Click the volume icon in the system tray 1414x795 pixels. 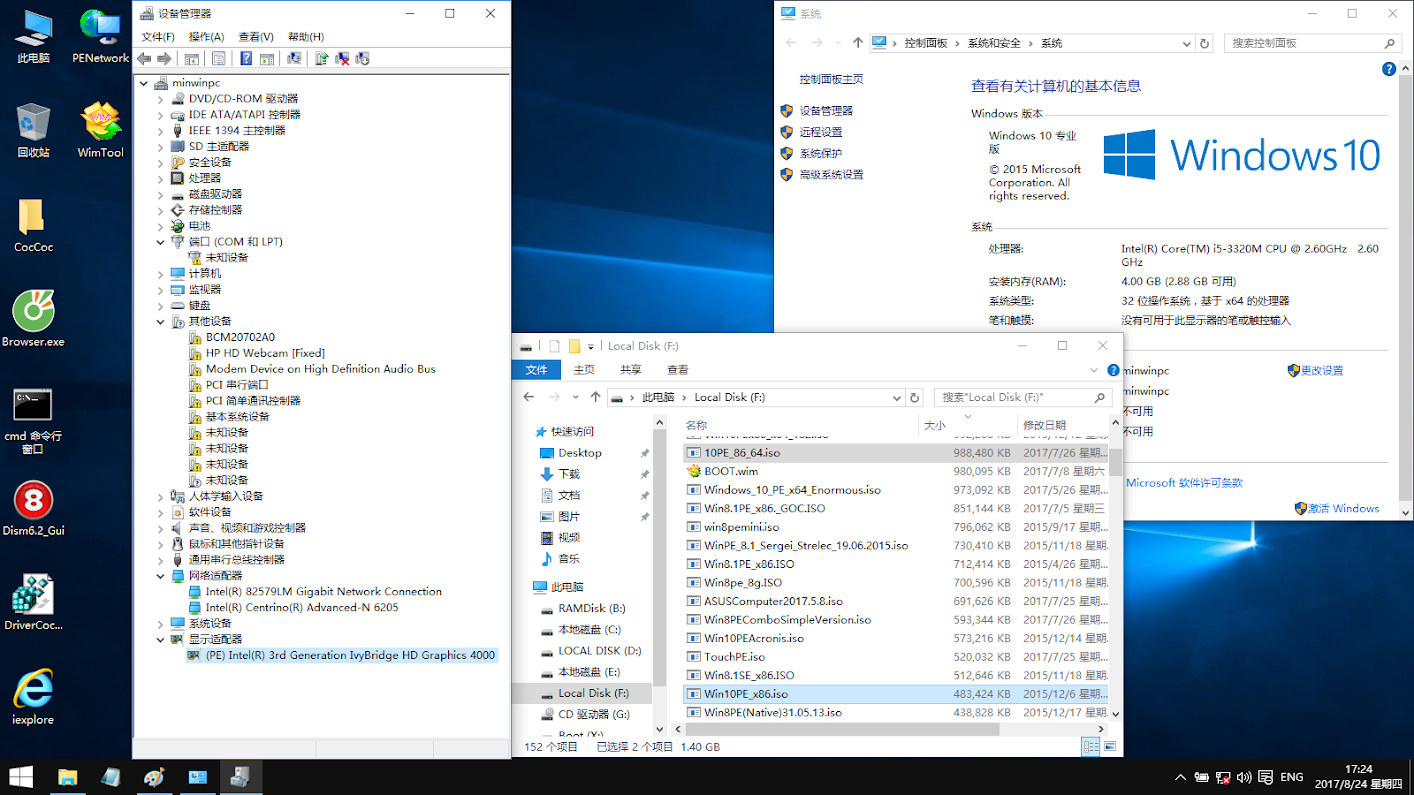(1244, 777)
